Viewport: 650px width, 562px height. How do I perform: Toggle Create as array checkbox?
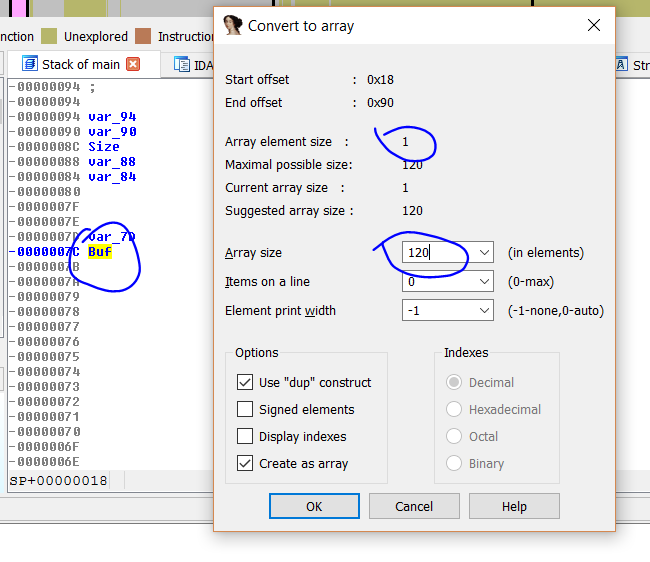click(x=245, y=463)
